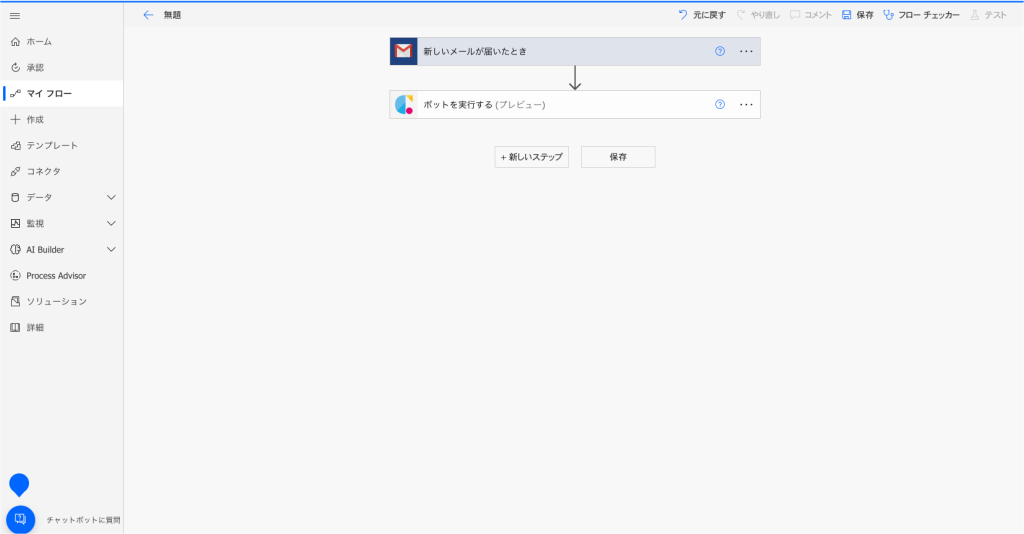The width and height of the screenshot is (1024, 534).
Task: Click the ソリューション icon
Action: click(16, 302)
